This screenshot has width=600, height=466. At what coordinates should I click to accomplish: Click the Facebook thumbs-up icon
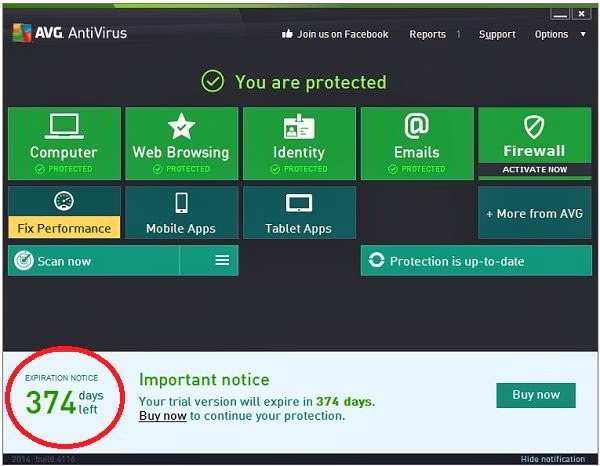coord(287,34)
